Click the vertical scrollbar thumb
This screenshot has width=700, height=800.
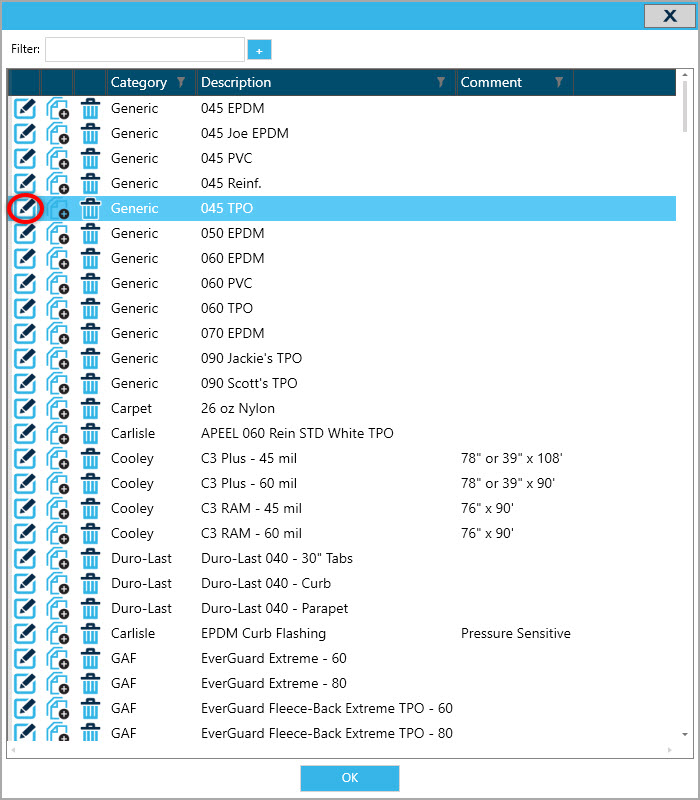click(x=685, y=106)
